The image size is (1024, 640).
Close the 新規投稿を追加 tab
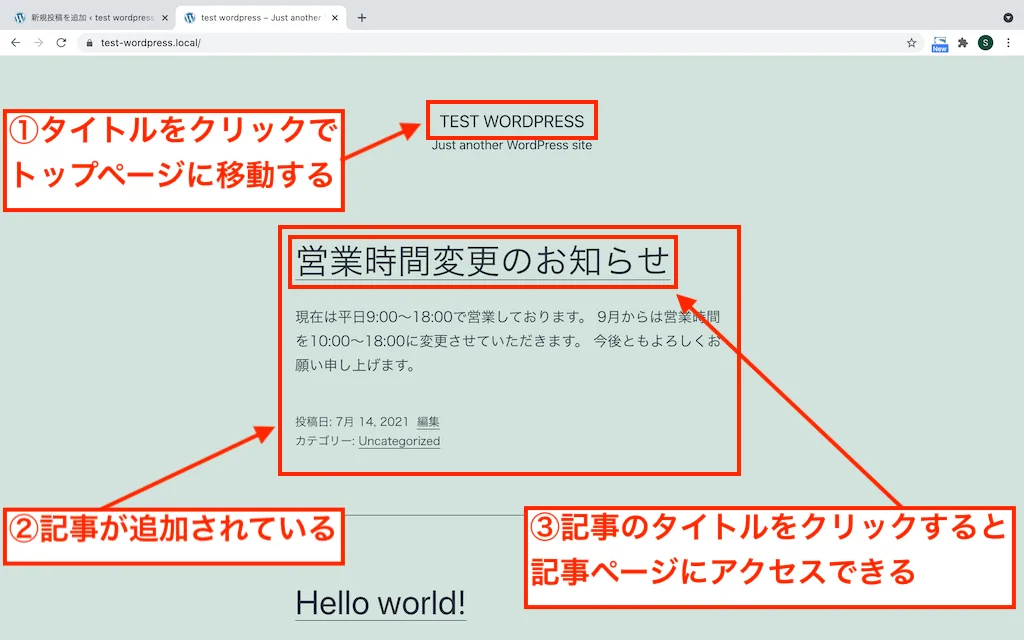coord(165,18)
